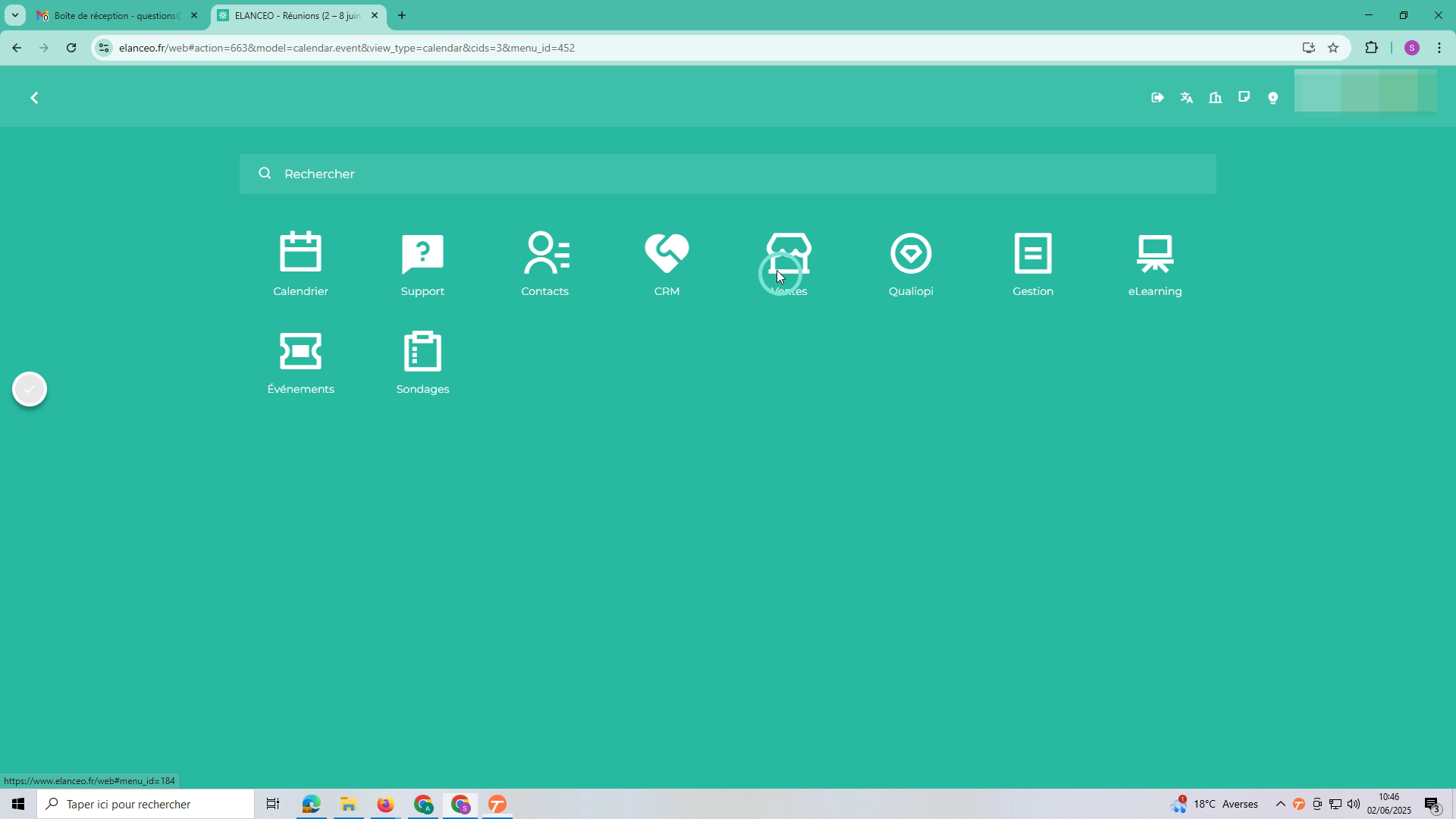The height and width of the screenshot is (819, 1456).
Task: Select the ELANCEO Réunions browser tab
Action: [297, 15]
